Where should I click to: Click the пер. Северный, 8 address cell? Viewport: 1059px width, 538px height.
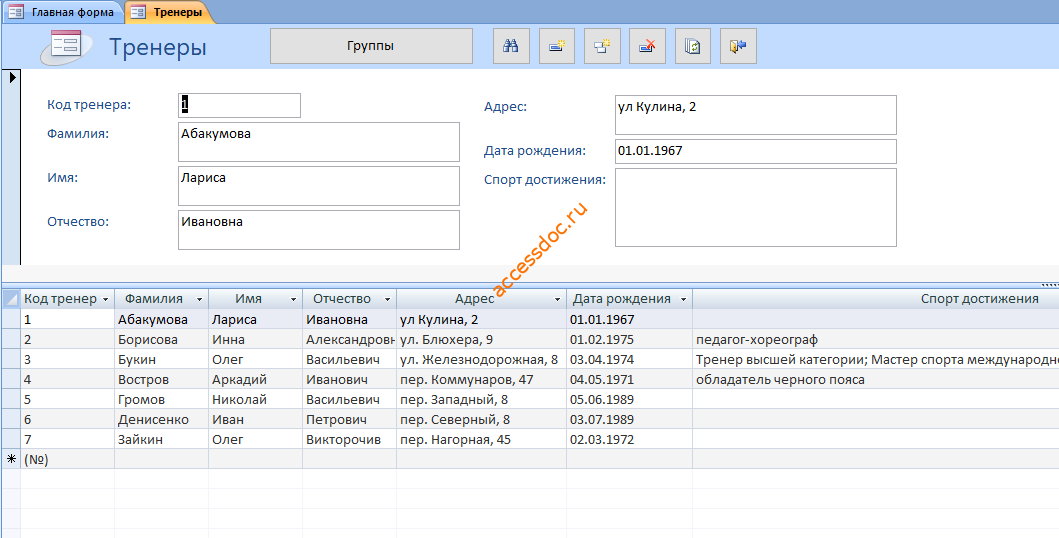482,419
